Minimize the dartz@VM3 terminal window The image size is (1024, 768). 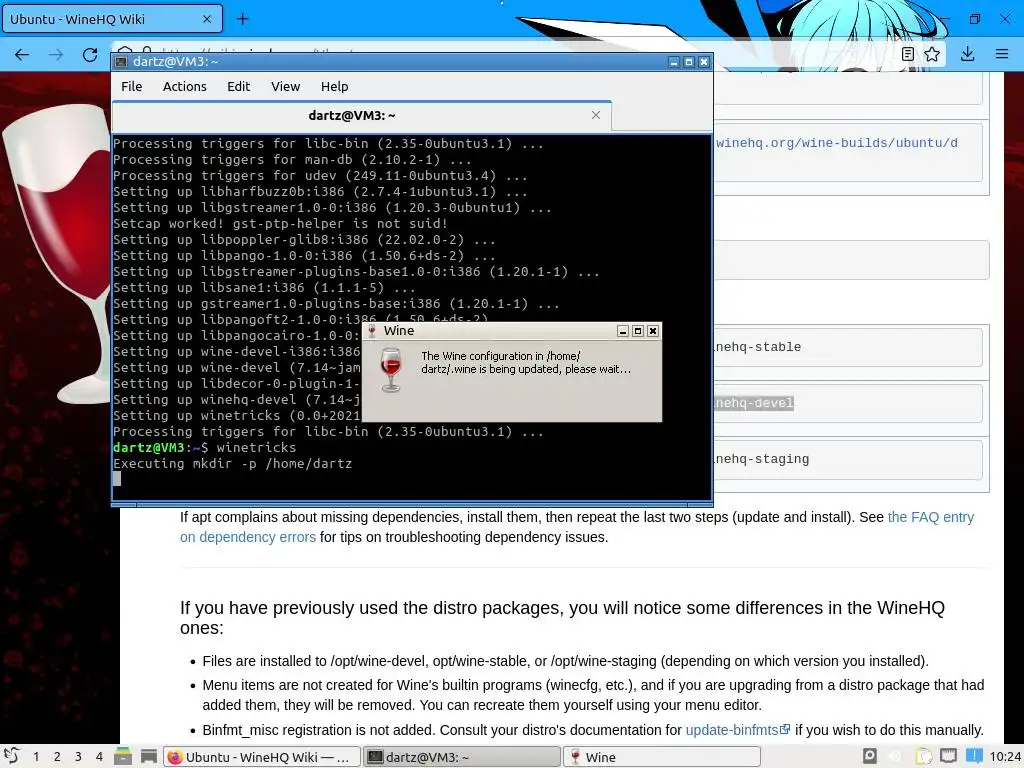point(674,62)
